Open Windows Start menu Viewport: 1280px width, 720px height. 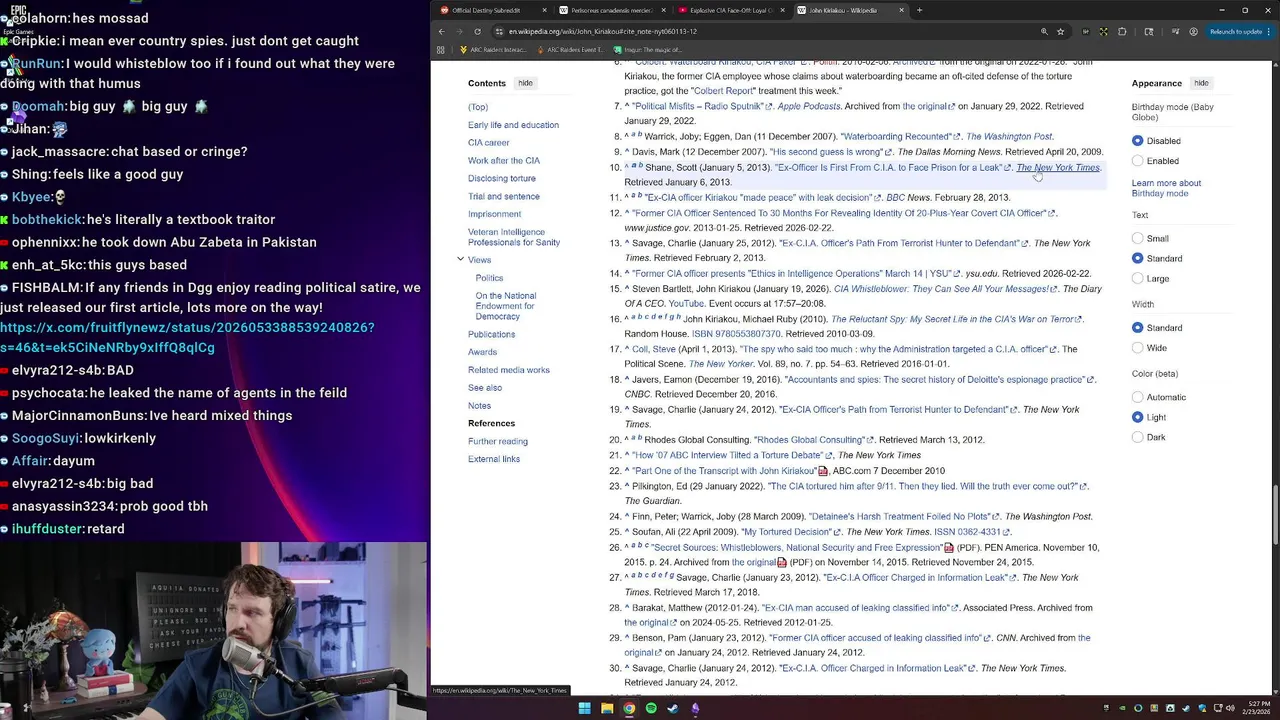coord(584,708)
